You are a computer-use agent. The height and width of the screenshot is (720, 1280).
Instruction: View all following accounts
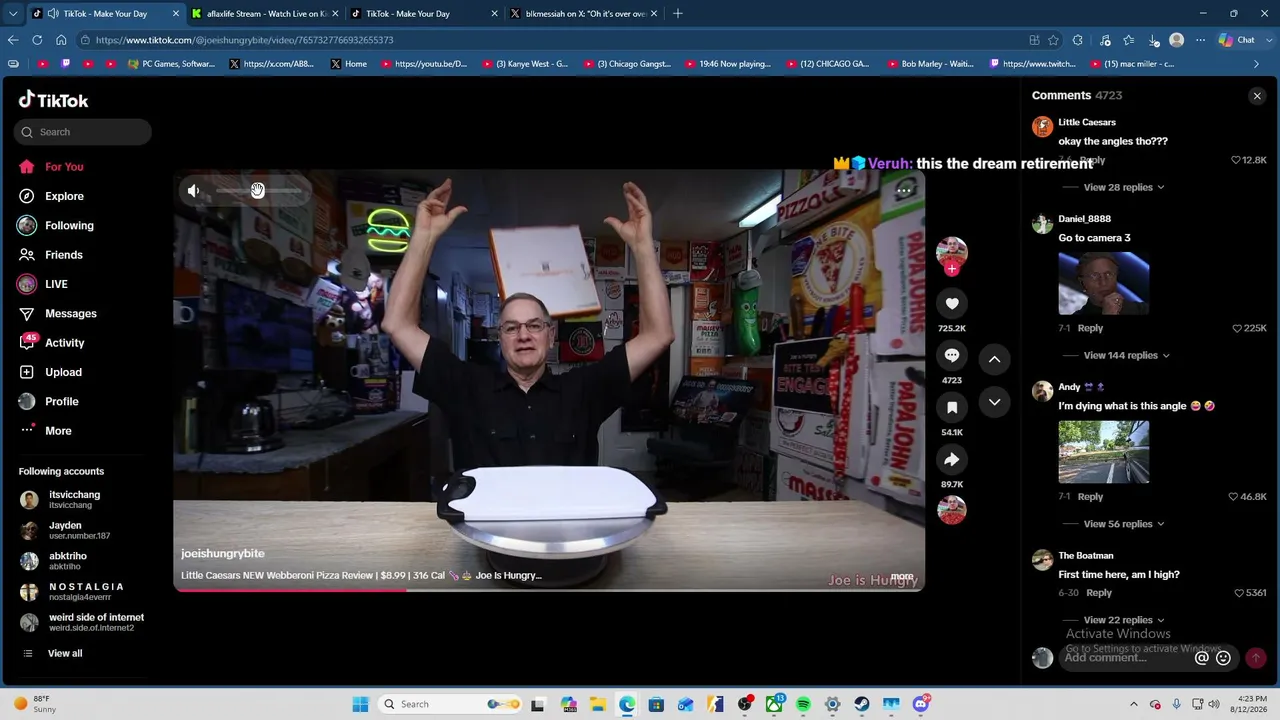(65, 653)
